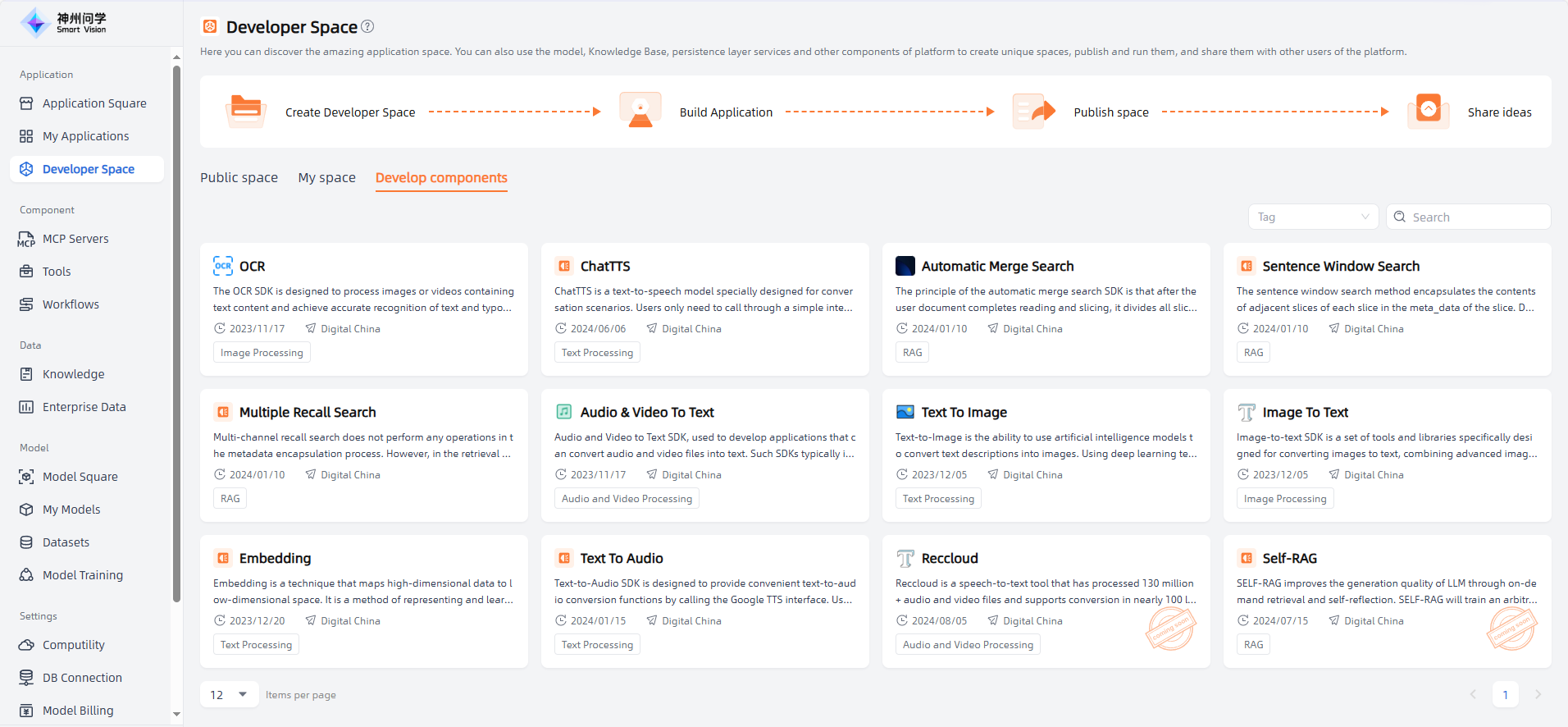1568x727 pixels.
Task: Switch to the Public space tab
Action: [239, 177]
